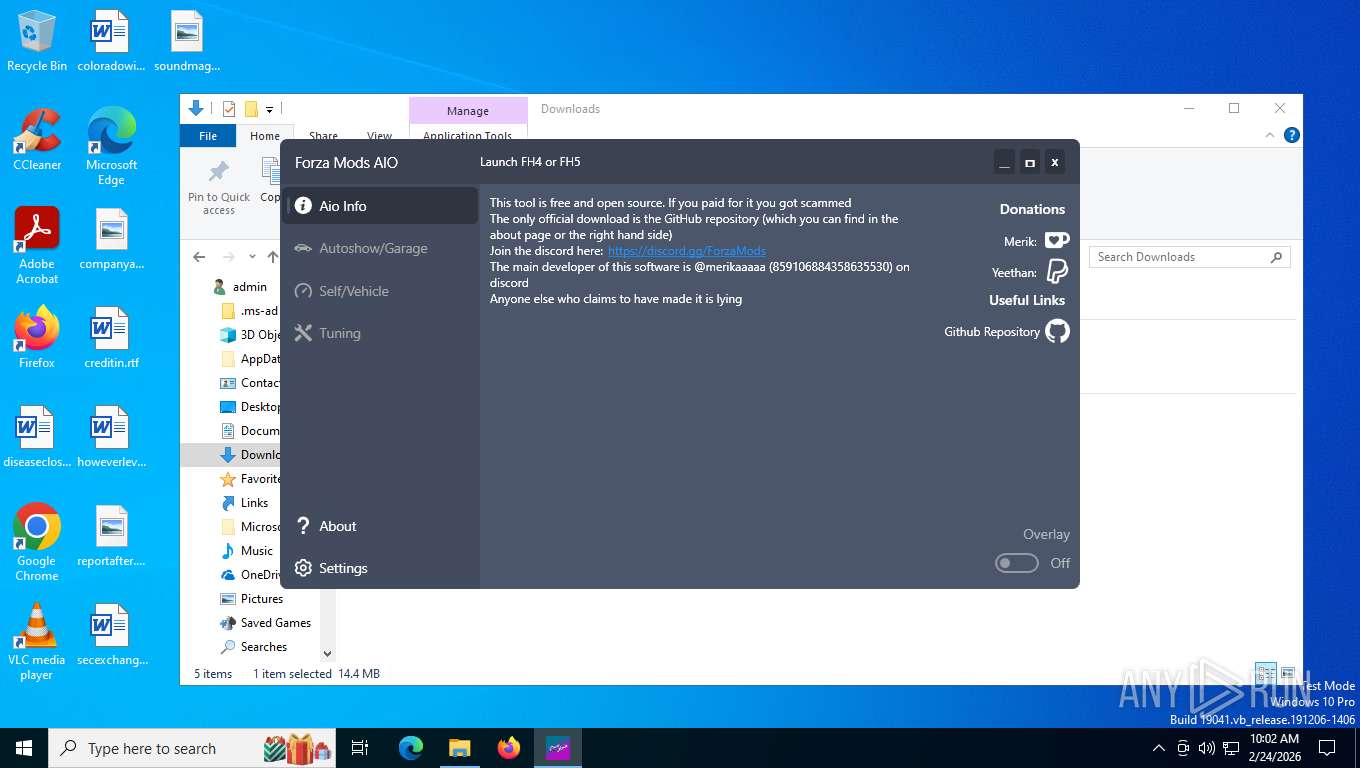Maximize the Forza Mods AIO window

pyautogui.click(x=1030, y=162)
